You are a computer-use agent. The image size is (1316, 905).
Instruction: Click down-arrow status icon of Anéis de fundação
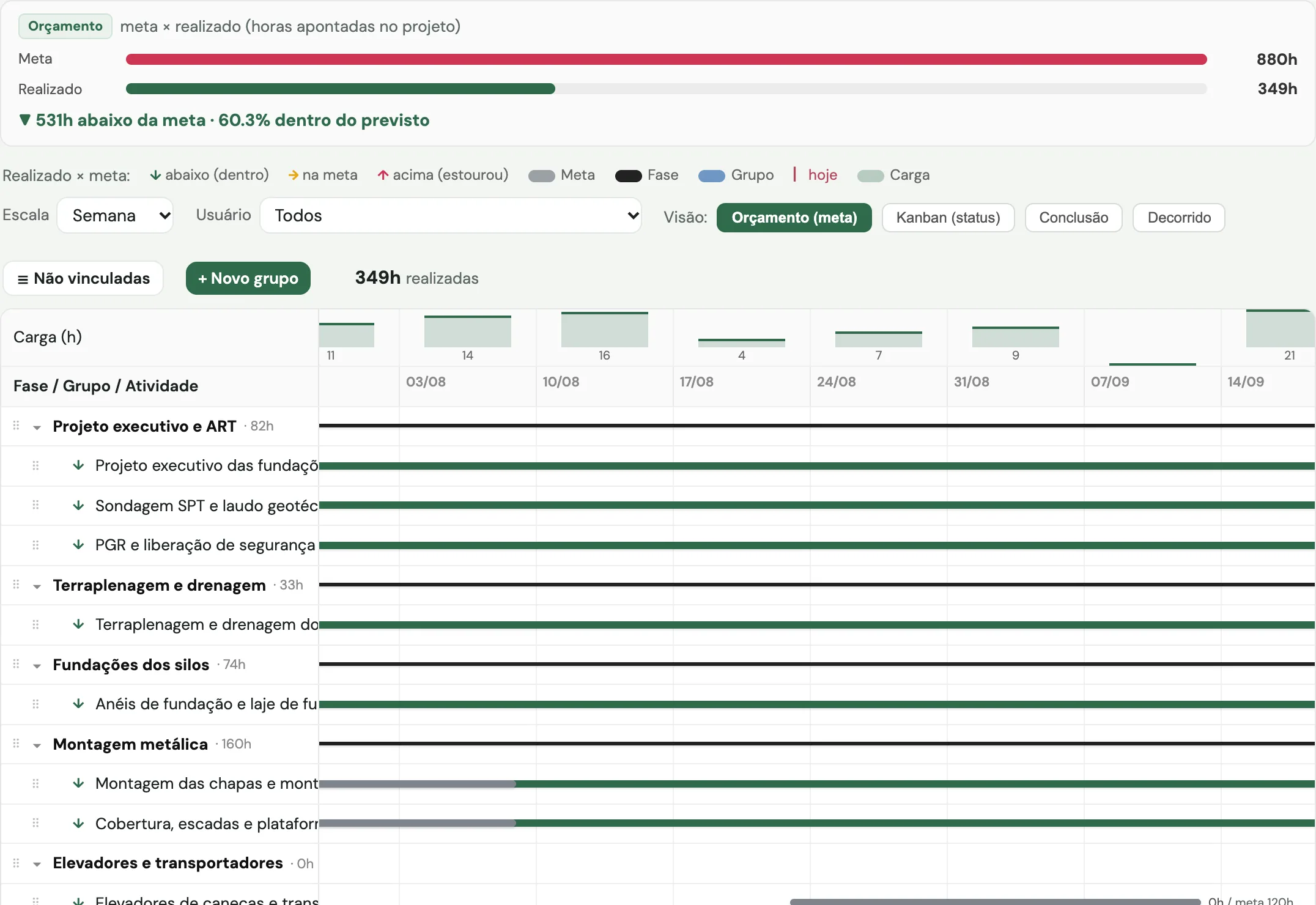78,704
